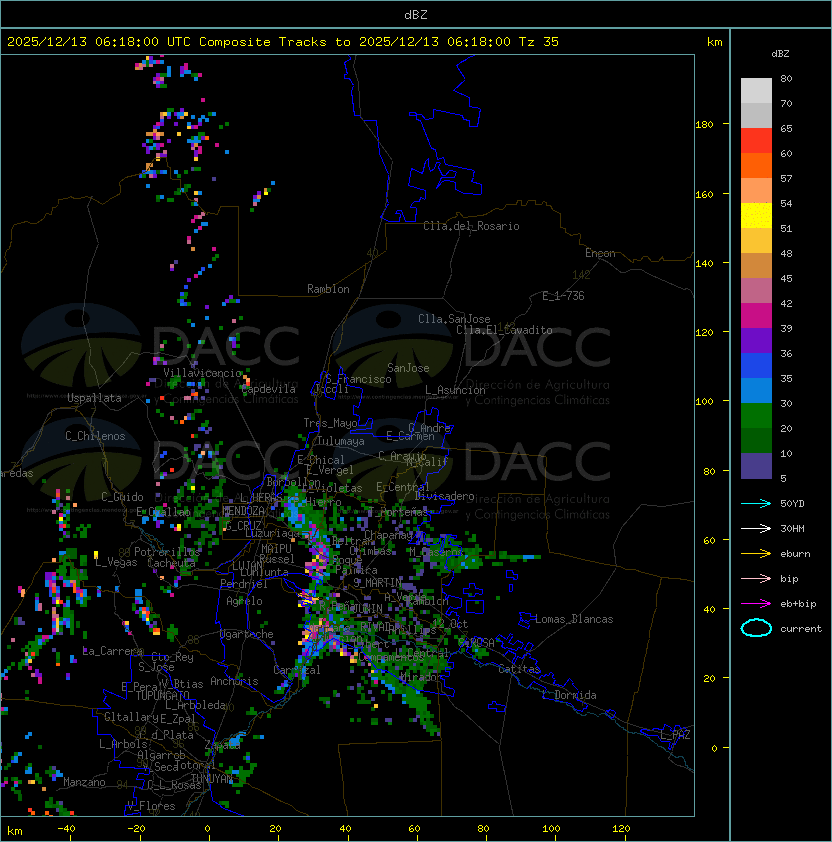Click the 'Composite Tracks' timestamp header line
The height and width of the screenshot is (842, 832).
pyautogui.click(x=283, y=42)
